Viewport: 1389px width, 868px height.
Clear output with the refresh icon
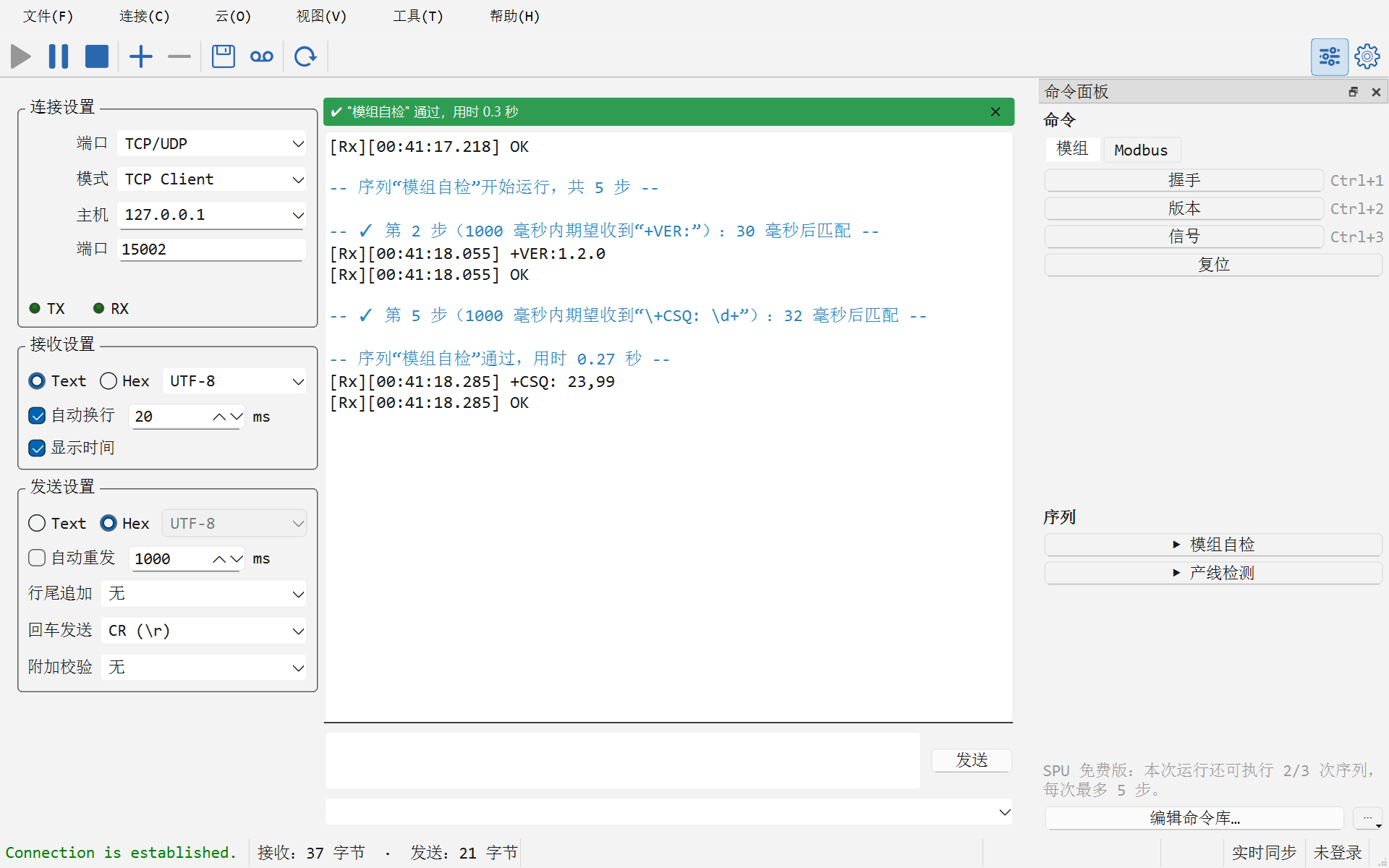click(305, 56)
